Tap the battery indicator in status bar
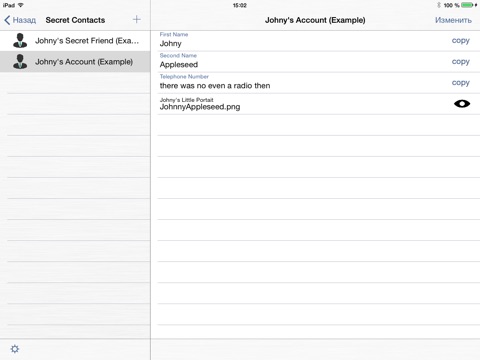Viewport: 480px width, 360px height. (x=467, y=5)
